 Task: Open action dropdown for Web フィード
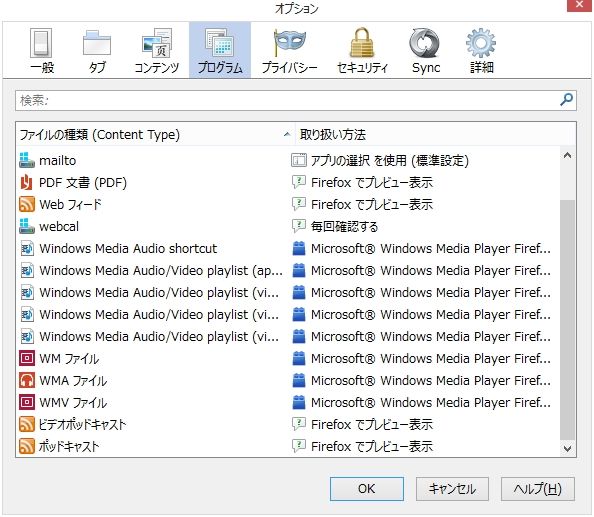424,205
